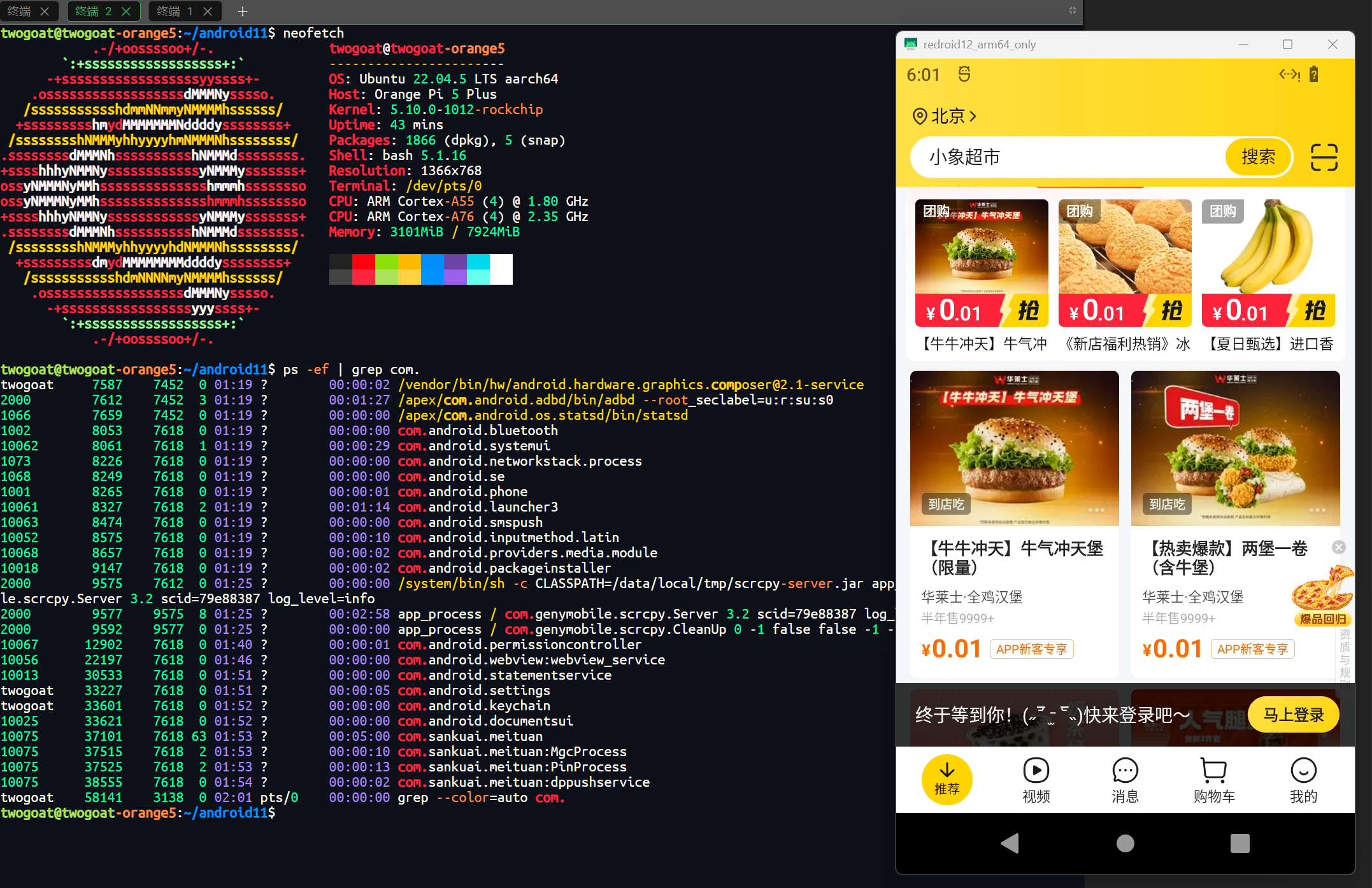Click the white swatch in neofetch palette
This screenshot has height=888, width=1372.
point(501,269)
